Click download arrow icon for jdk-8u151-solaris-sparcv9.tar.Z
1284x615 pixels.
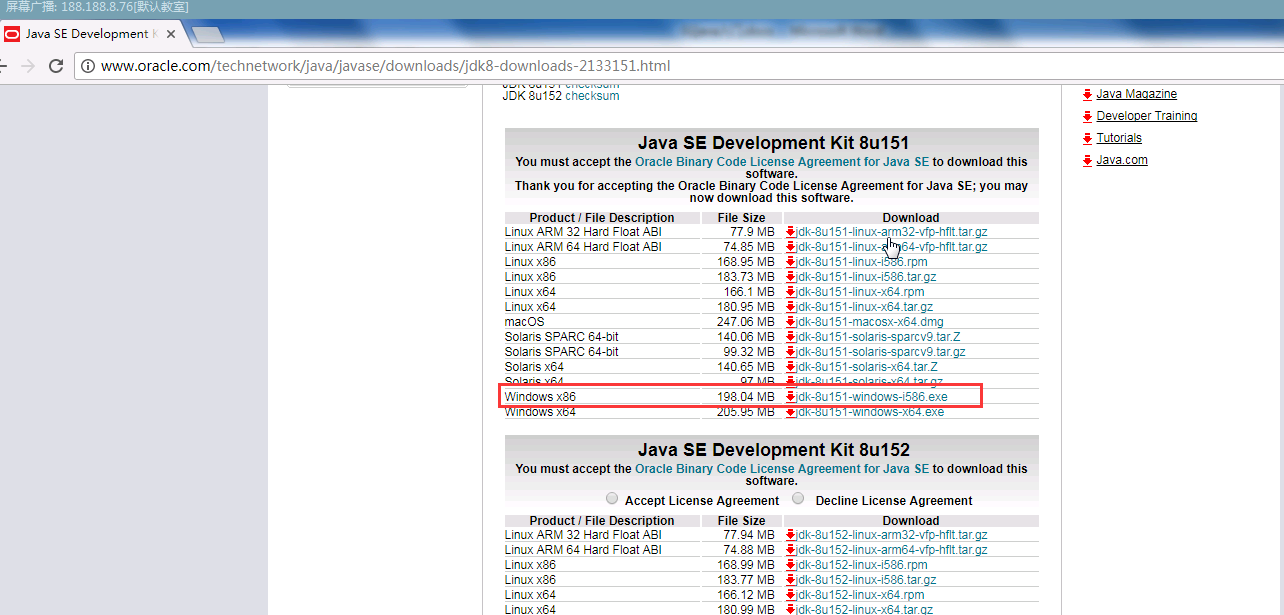point(791,337)
